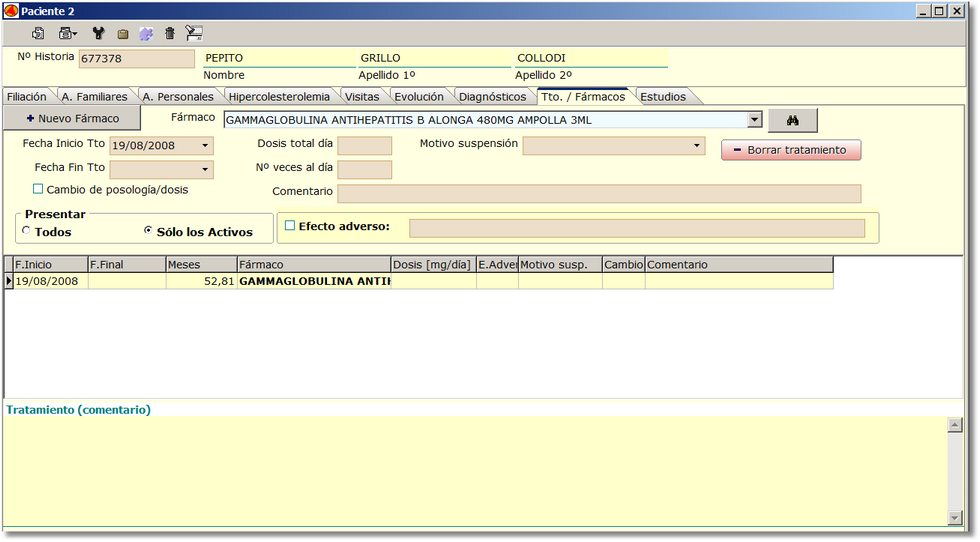
Task: Open the A. Personales tab
Action: 178,97
